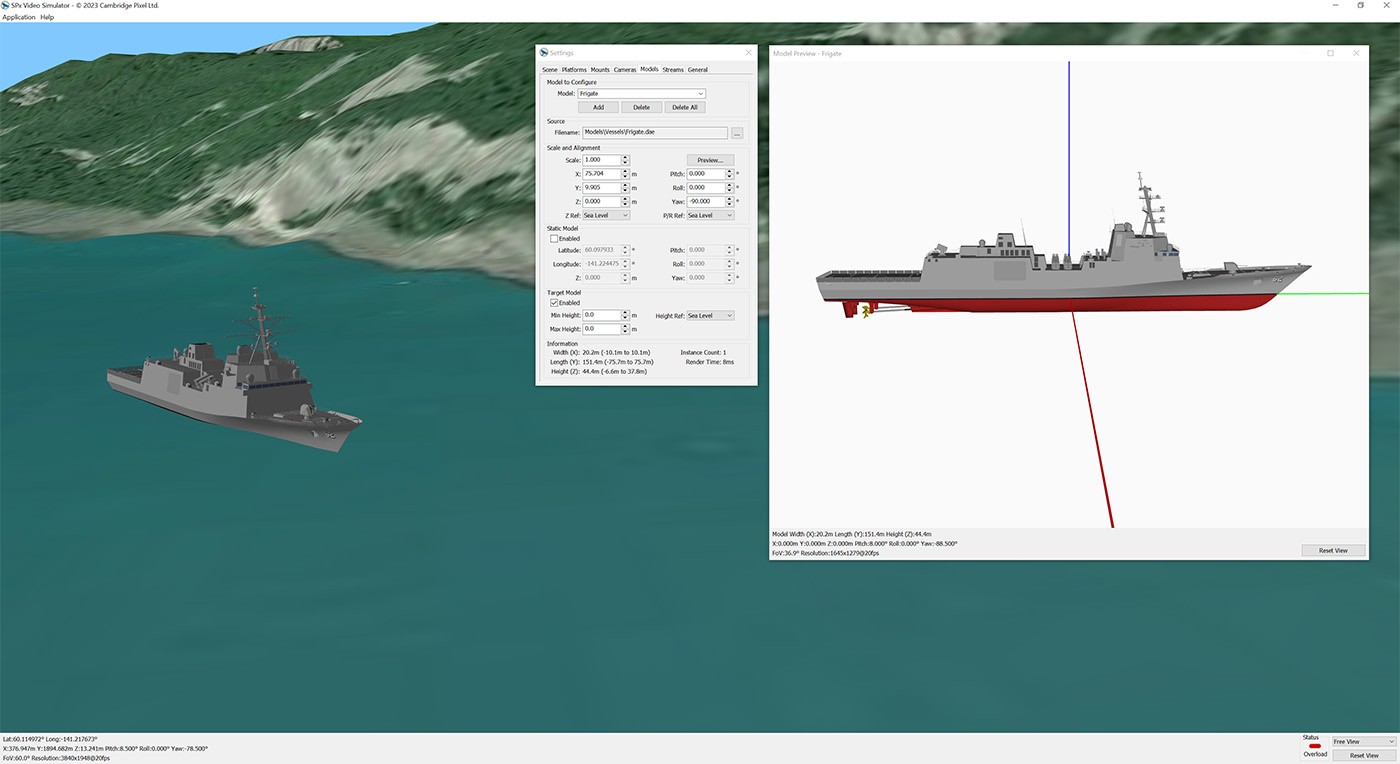Open the Free View dropdown
Screen dimensions: 1400x764
(x=1363, y=740)
